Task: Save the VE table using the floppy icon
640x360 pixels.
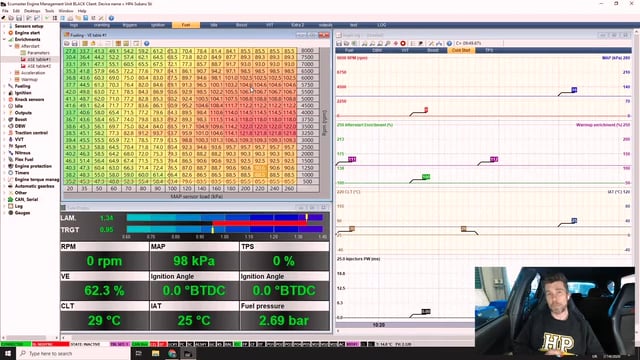Action: click(75, 43)
